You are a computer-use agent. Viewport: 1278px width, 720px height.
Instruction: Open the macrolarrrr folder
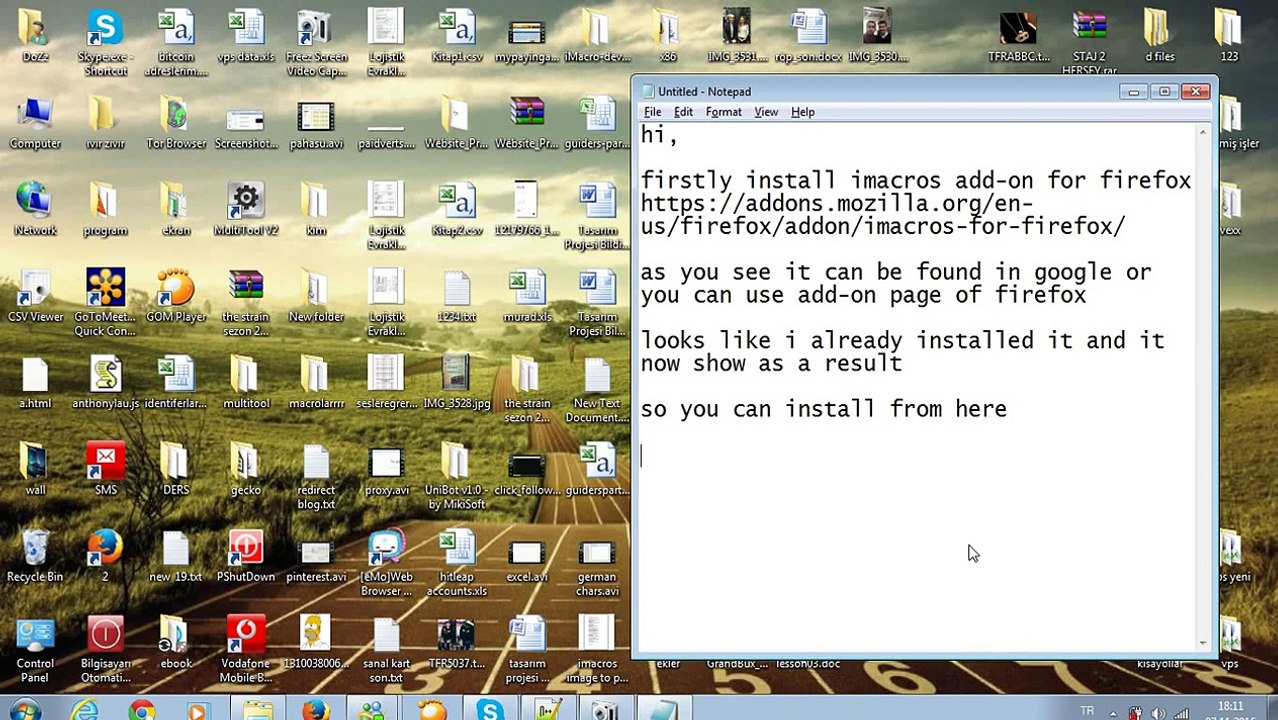pos(316,383)
